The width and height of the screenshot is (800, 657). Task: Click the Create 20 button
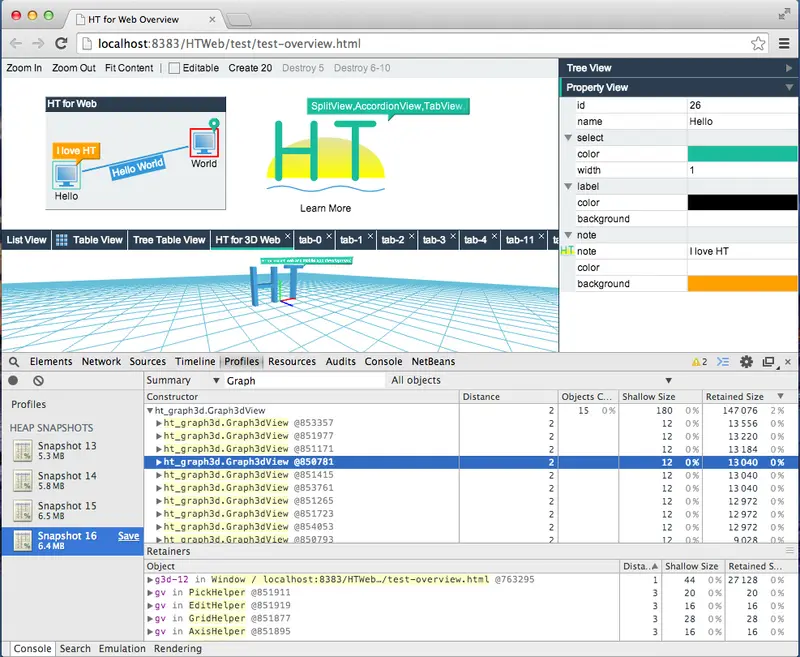tap(250, 68)
